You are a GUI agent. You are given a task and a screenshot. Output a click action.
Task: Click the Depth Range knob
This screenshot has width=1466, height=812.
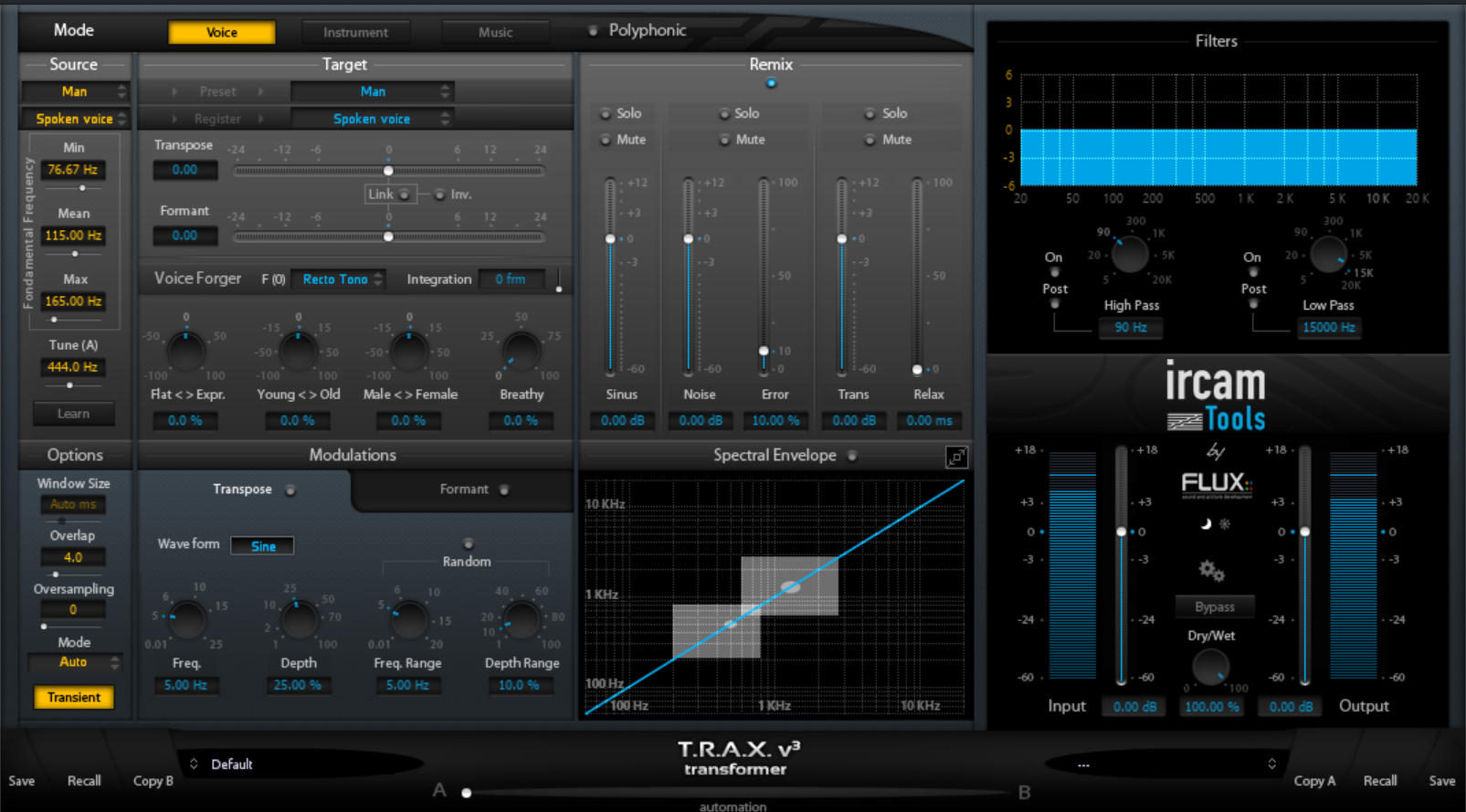(x=522, y=620)
